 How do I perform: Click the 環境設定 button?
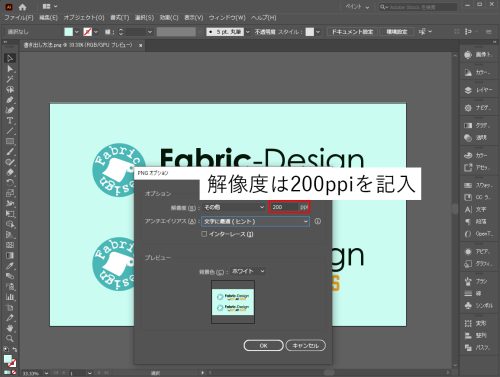(x=397, y=32)
